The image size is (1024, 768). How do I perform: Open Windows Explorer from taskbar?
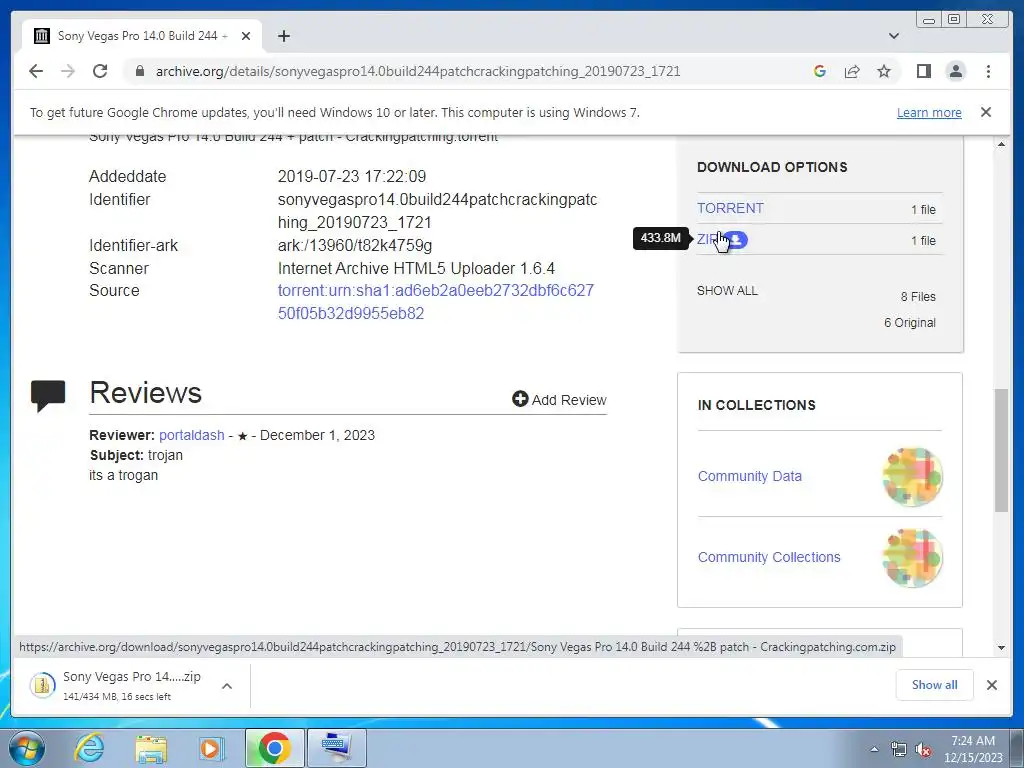151,748
